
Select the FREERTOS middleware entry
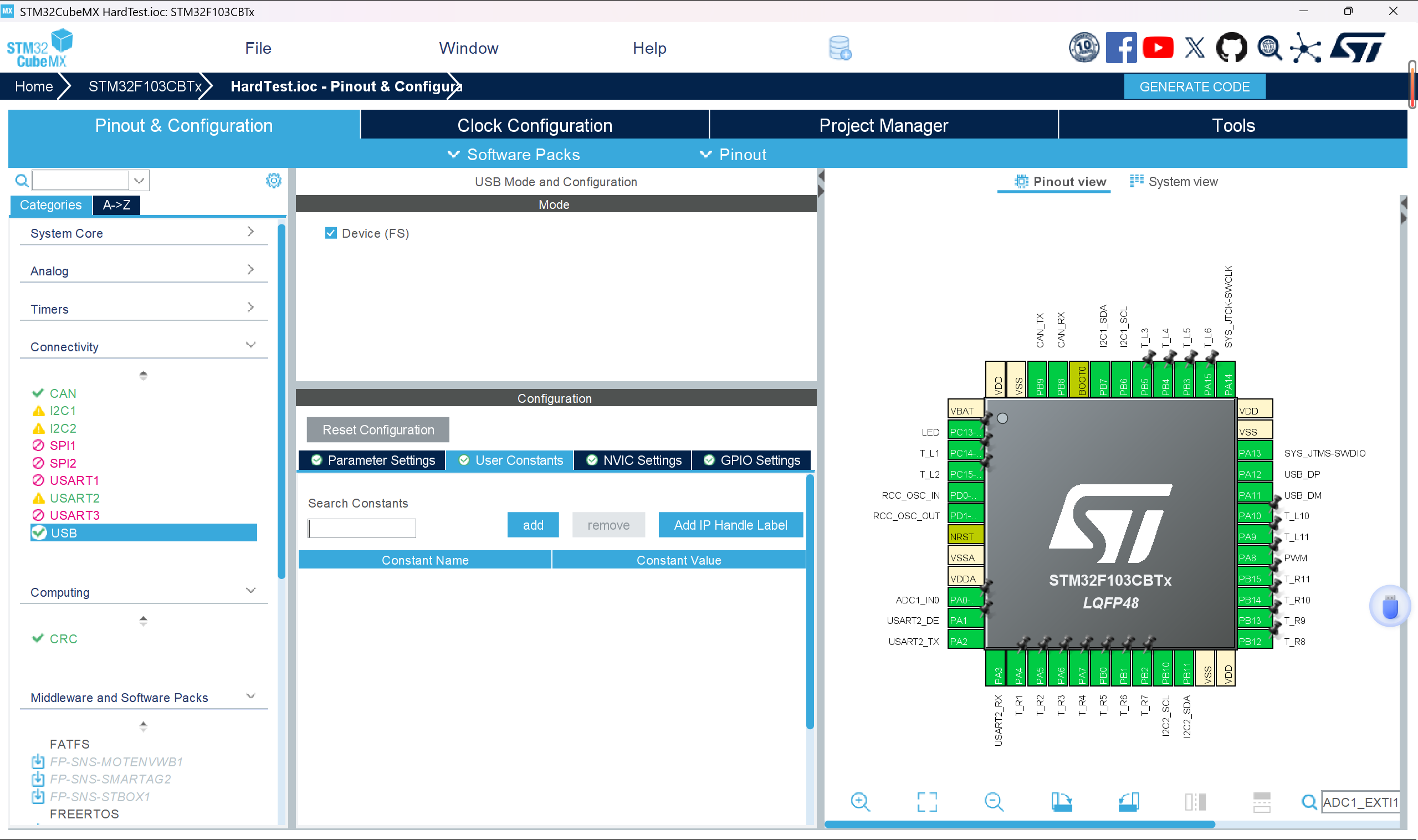tap(84, 814)
